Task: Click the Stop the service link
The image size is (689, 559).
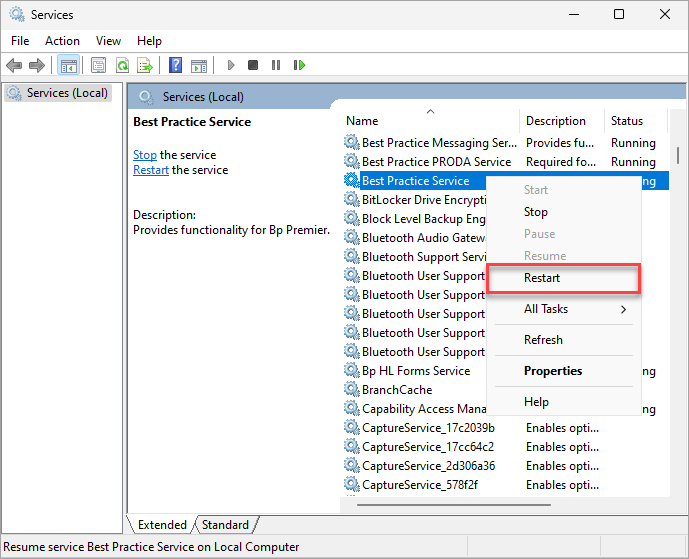Action: tap(145, 155)
